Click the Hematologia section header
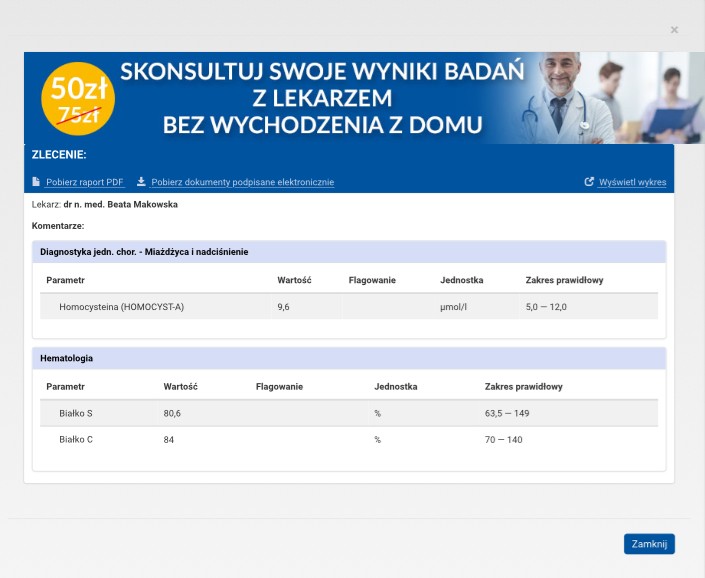Screen dimensions: 705x578 click(x=349, y=358)
